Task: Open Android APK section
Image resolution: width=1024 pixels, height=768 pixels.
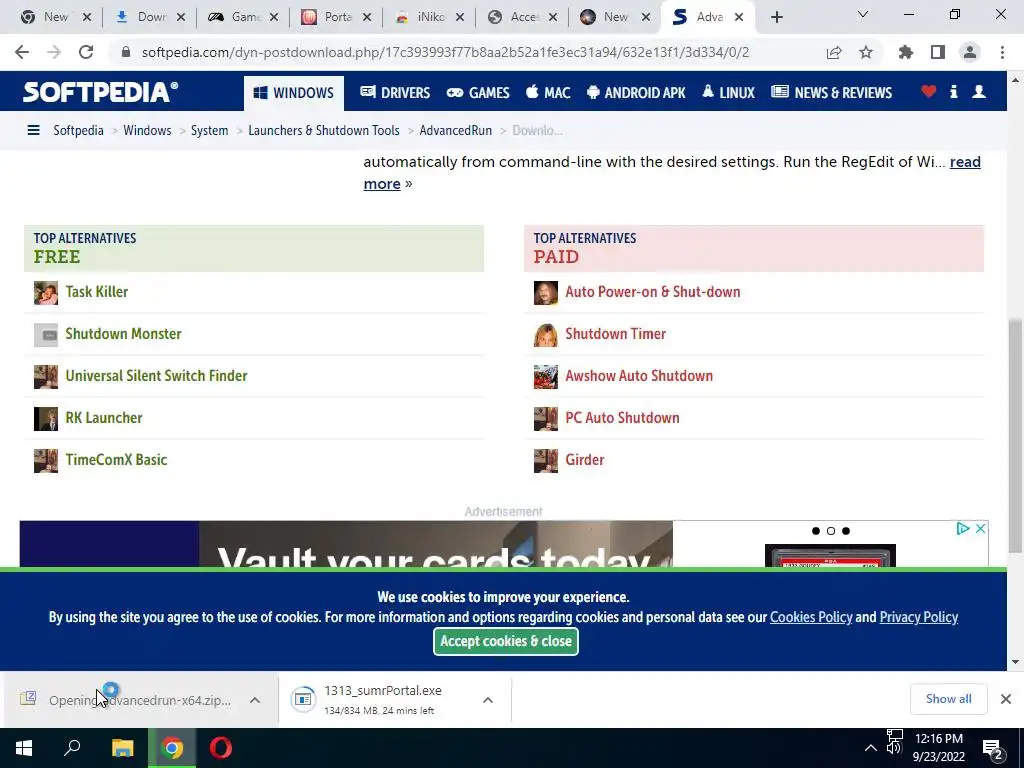Action: [x=636, y=93]
